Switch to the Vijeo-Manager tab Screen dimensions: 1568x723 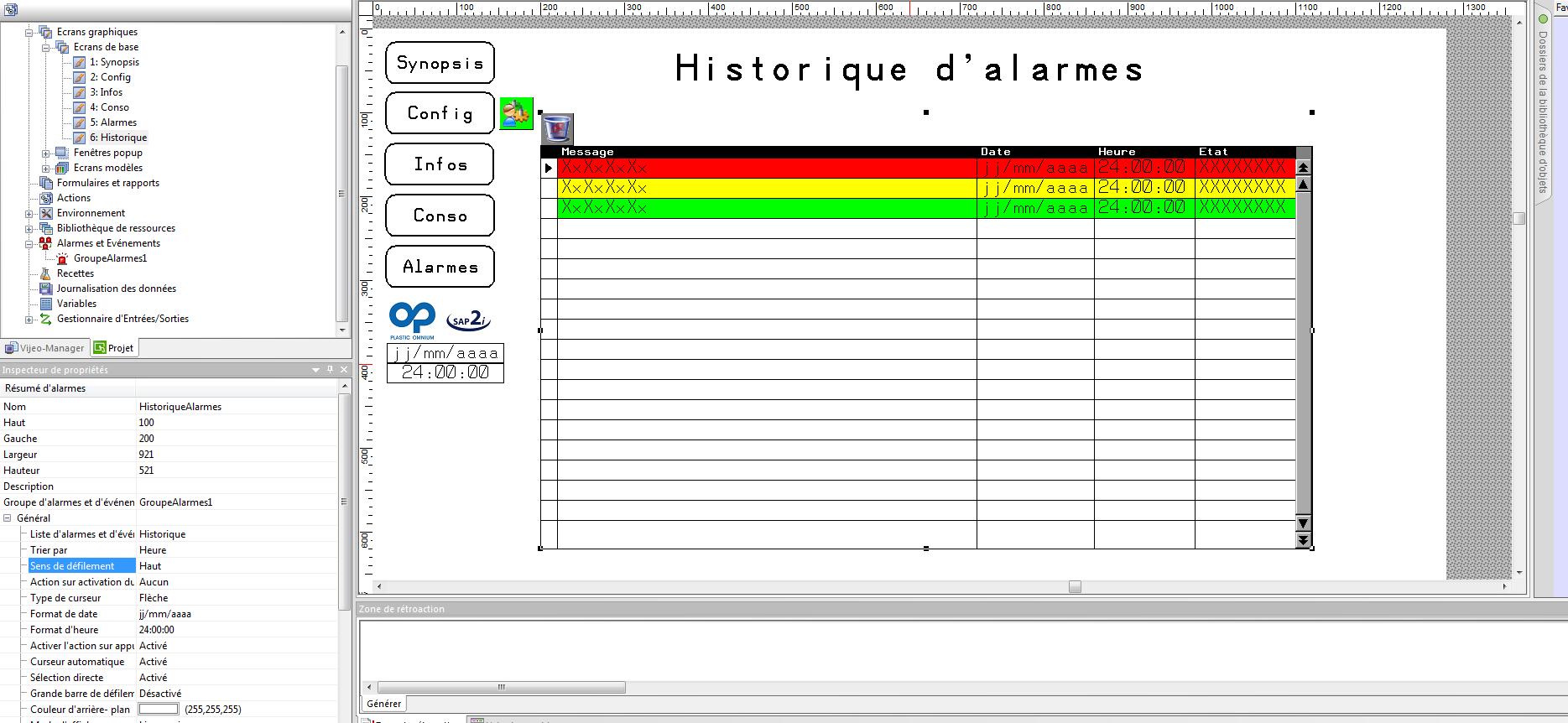click(x=45, y=348)
